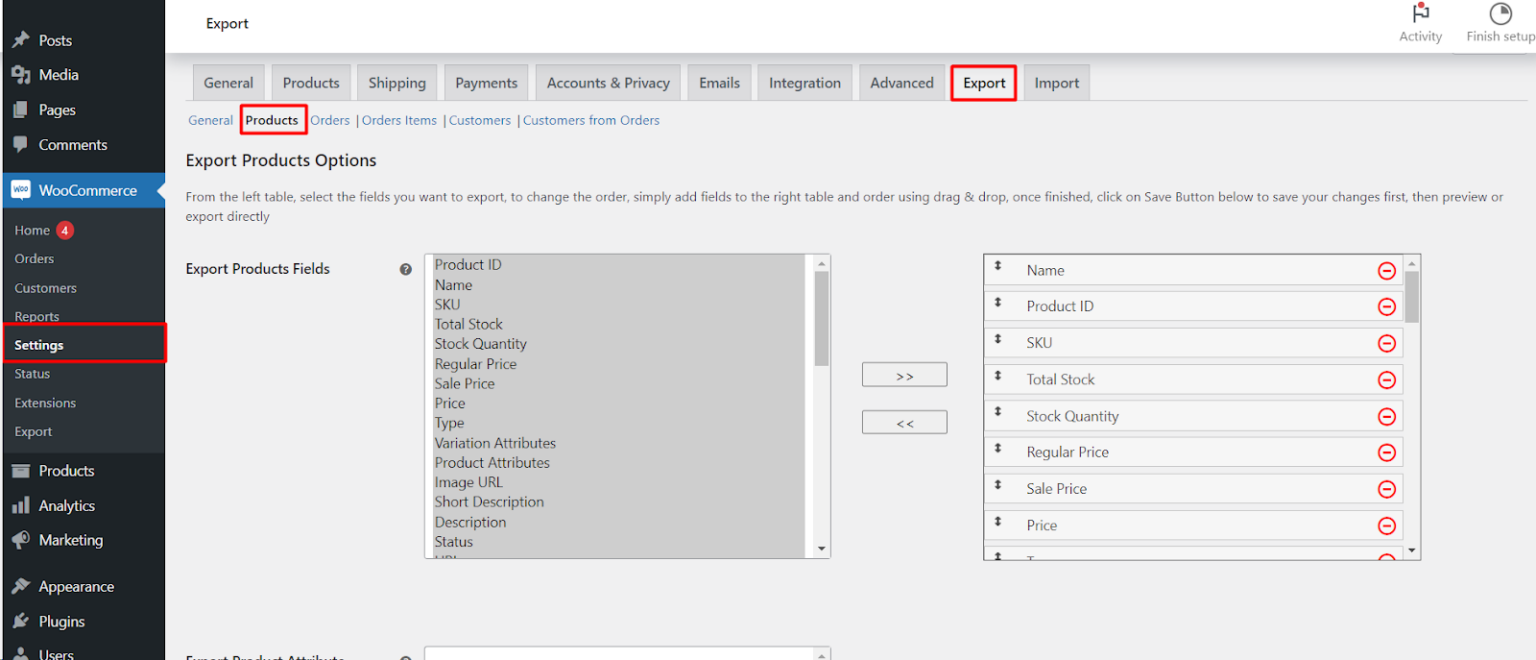The image size is (1536, 660).
Task: Remove Total Stock using its red minus icon
Action: point(1387,379)
